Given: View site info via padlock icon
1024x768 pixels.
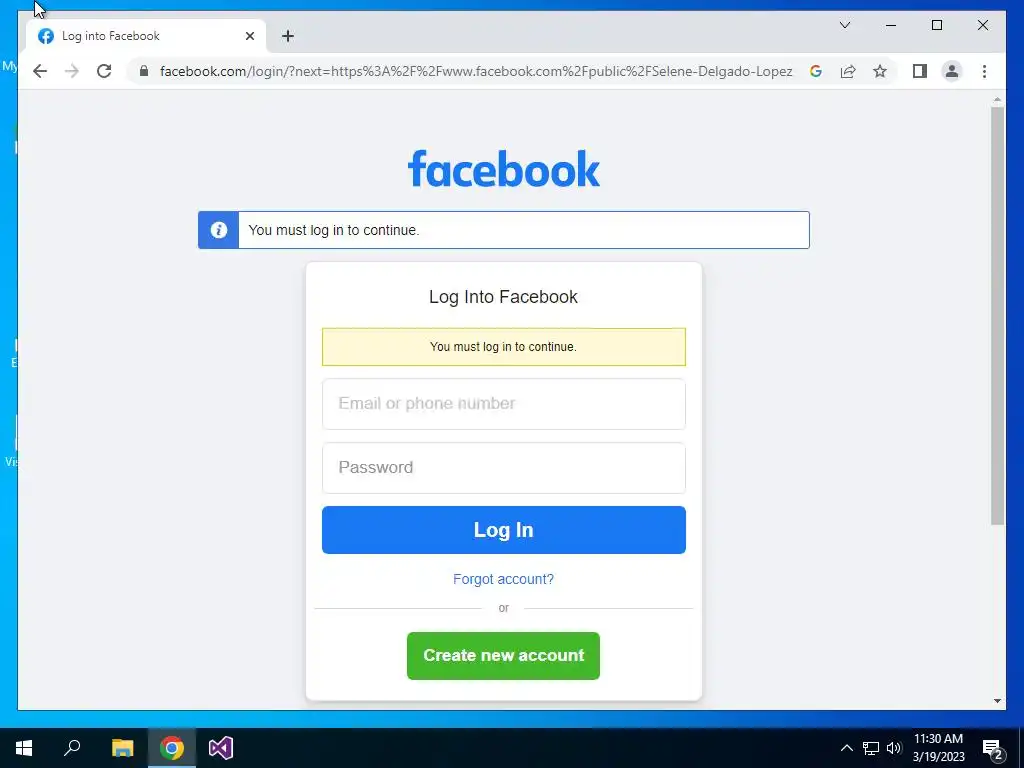Looking at the screenshot, I should pos(144,71).
